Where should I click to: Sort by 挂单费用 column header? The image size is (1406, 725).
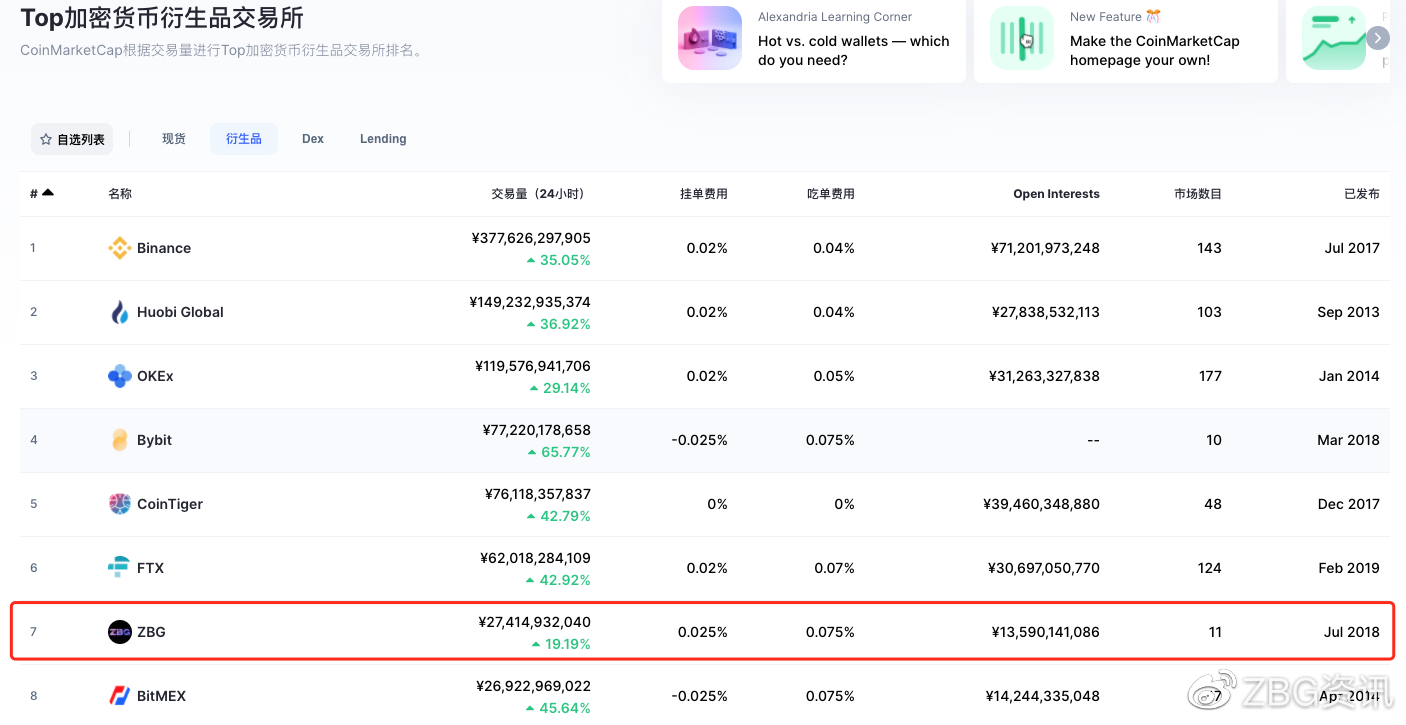pyautogui.click(x=704, y=194)
